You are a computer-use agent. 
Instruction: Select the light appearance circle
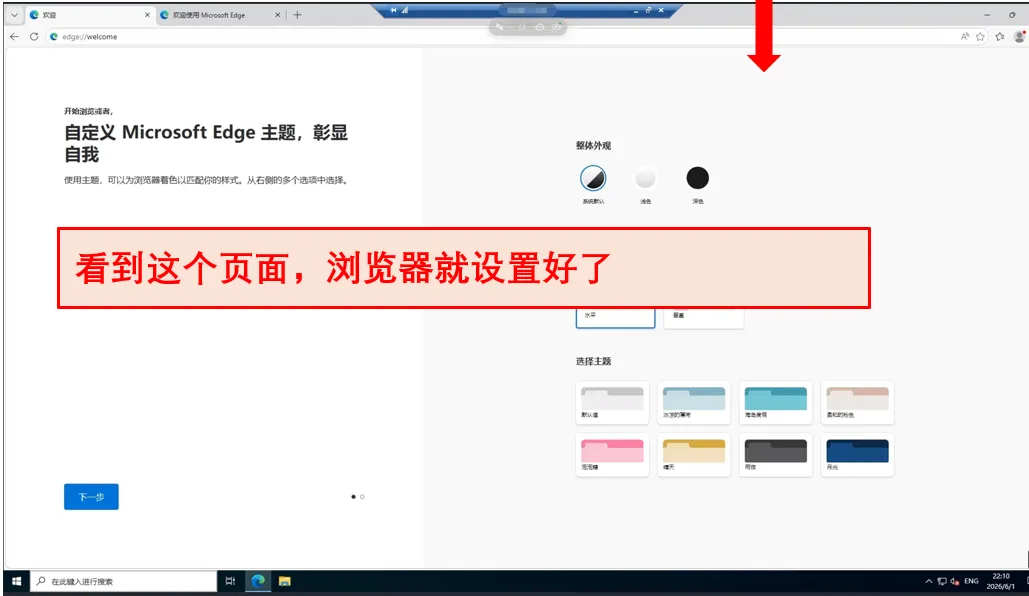645,178
